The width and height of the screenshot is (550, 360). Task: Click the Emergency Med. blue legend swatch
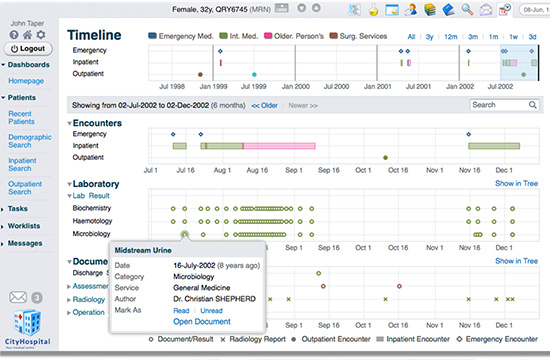(152, 35)
